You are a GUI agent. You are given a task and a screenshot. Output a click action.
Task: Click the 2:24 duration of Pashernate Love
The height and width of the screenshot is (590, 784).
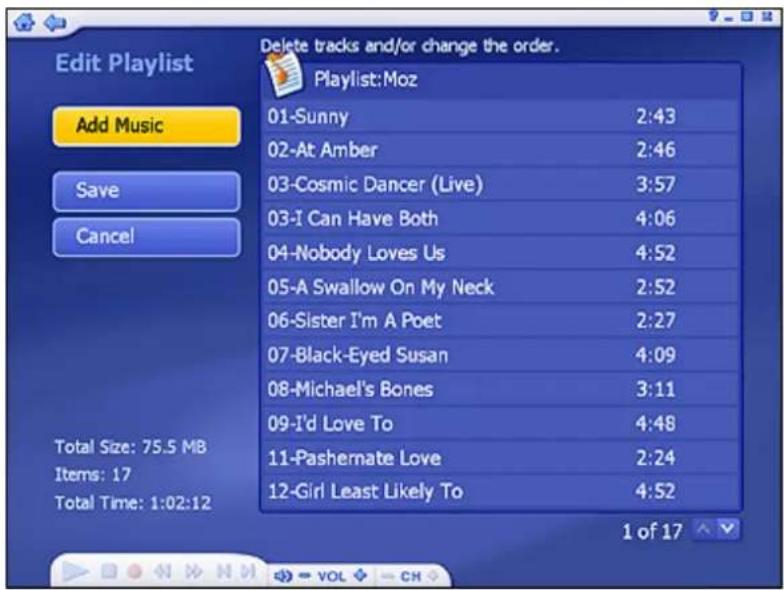(656, 458)
